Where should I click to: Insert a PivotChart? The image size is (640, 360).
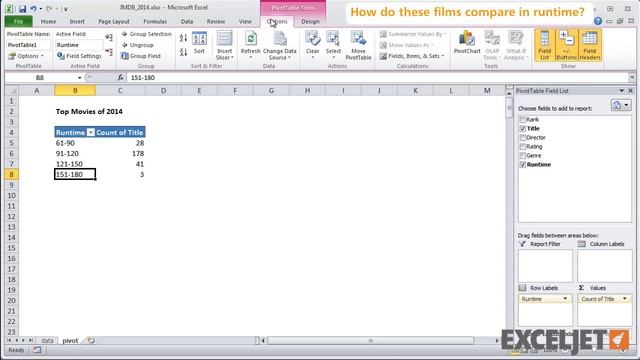[467, 43]
